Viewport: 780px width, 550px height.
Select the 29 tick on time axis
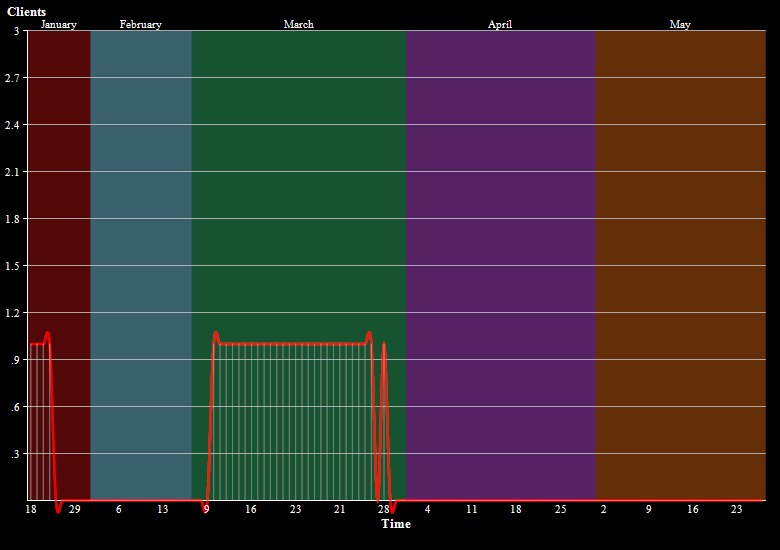tap(74, 510)
